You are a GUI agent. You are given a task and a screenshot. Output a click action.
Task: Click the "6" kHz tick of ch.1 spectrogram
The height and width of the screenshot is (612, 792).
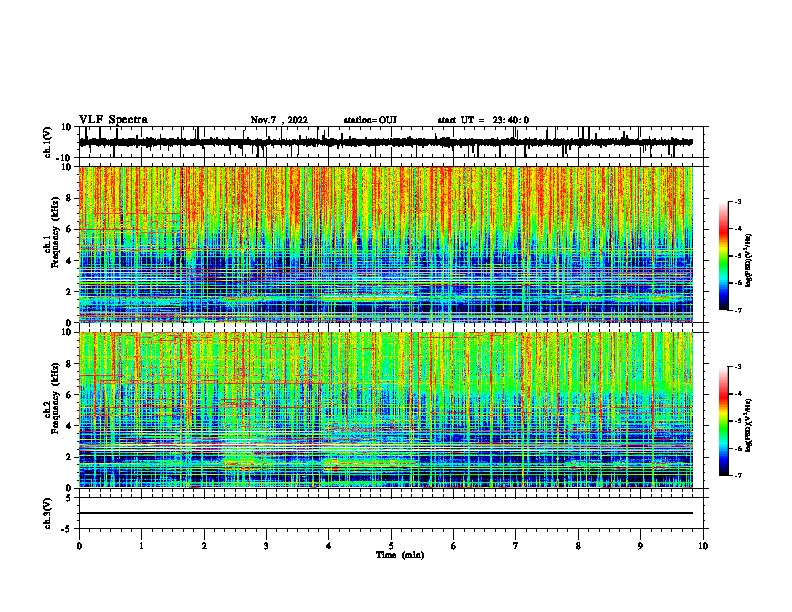pos(69,229)
